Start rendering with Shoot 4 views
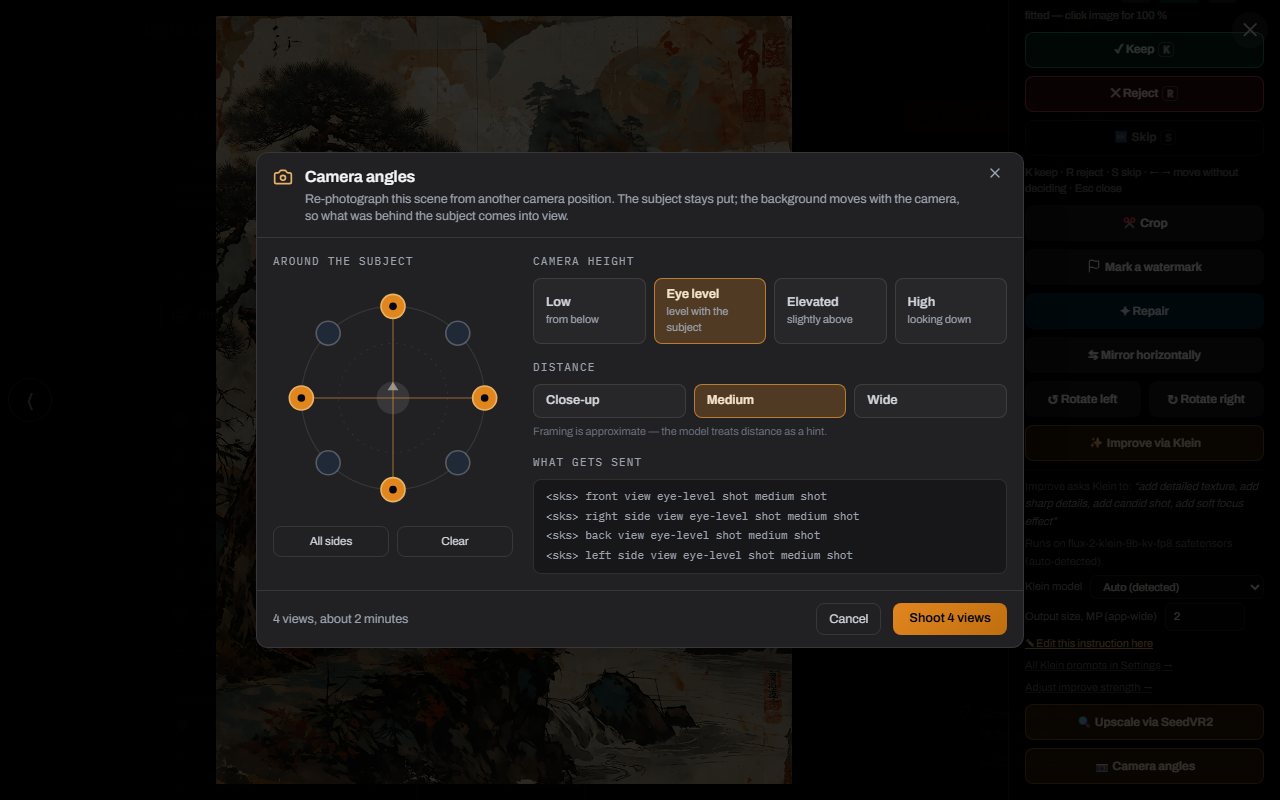 tap(950, 619)
